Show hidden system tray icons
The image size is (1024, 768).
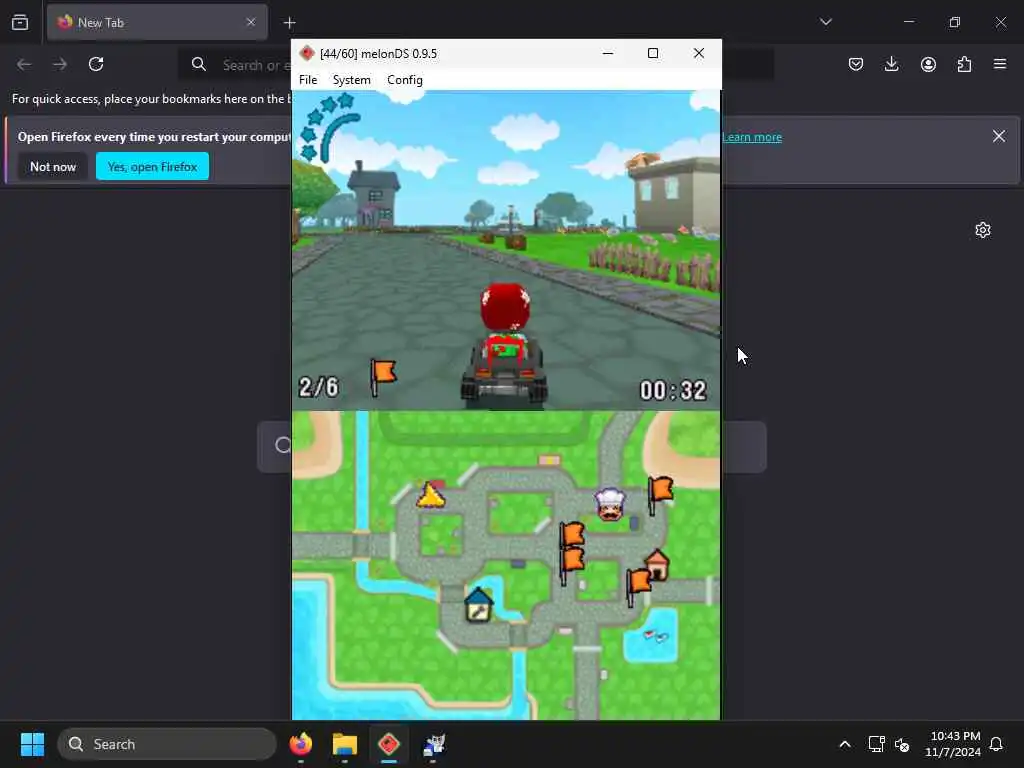(844, 744)
